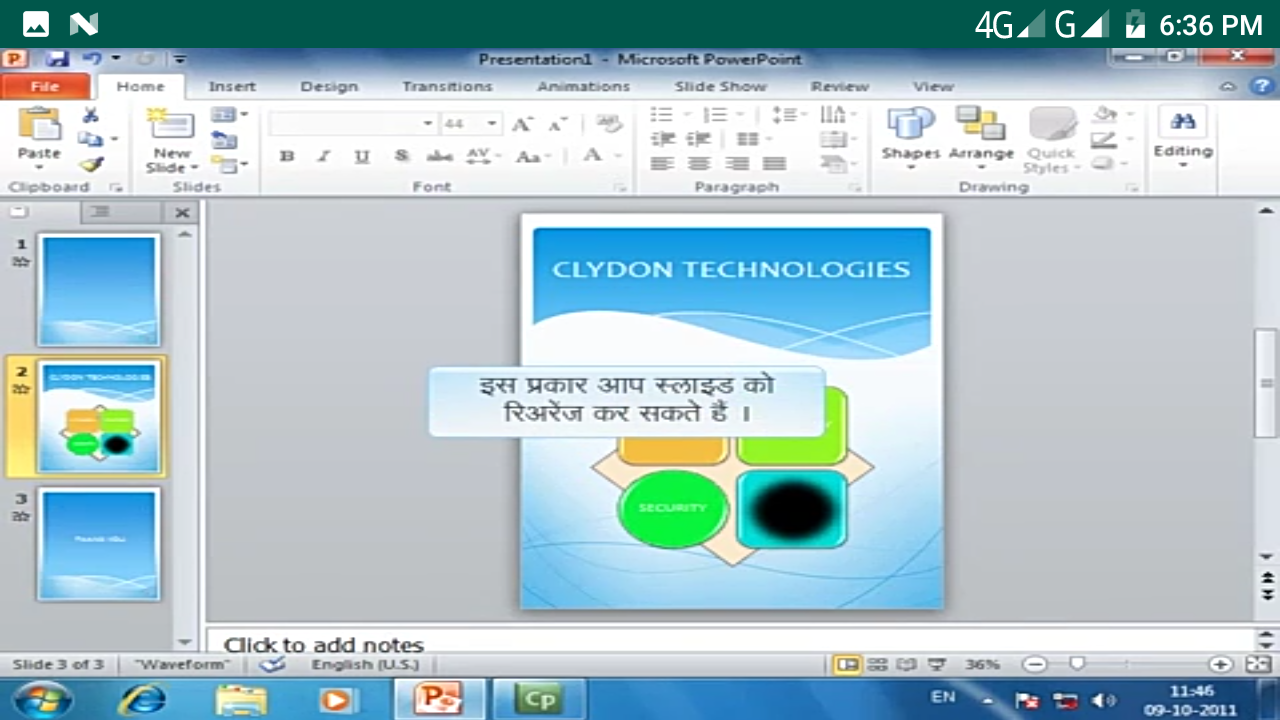Open Customize Quick Access Toolbar dropdown
The image size is (1280, 720).
click(x=179, y=60)
